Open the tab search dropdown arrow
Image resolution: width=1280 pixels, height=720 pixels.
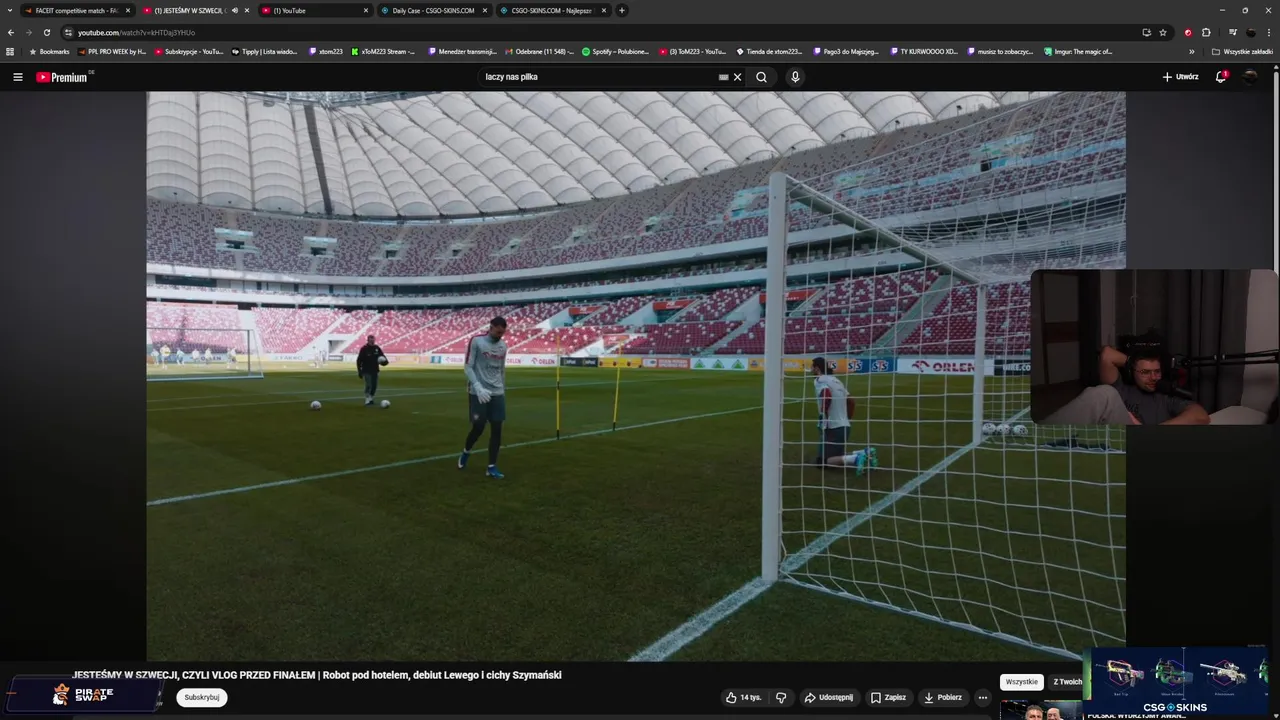[11, 10]
